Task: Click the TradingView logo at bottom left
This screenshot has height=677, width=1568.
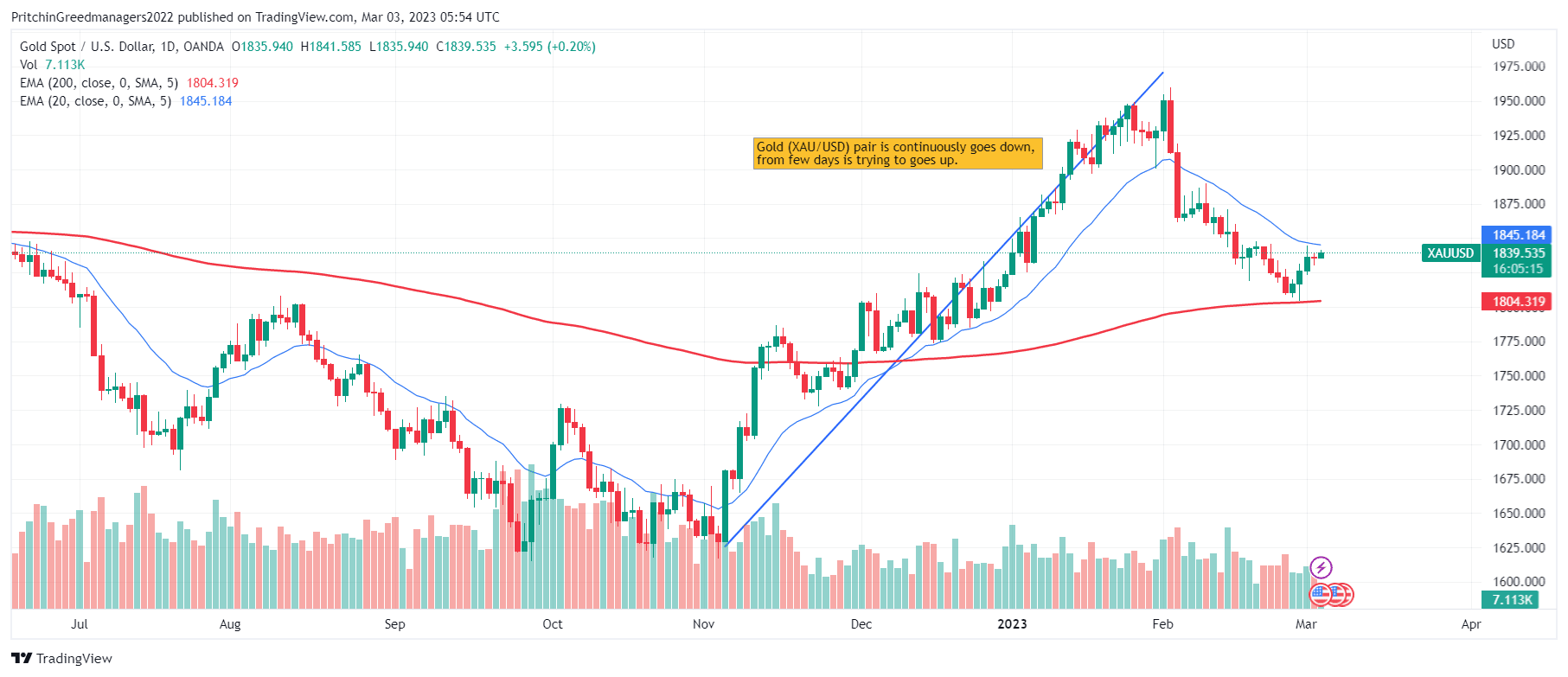Action: [x=62, y=659]
